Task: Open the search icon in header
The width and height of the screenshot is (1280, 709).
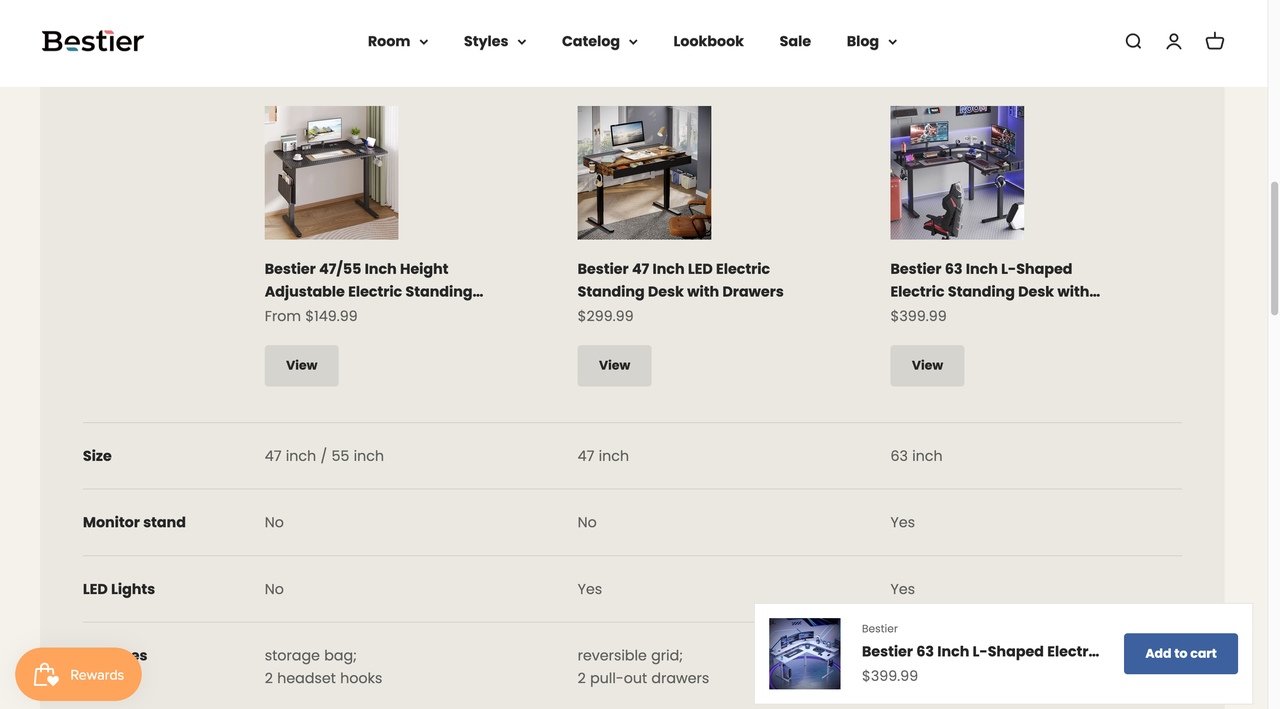Action: click(1133, 41)
